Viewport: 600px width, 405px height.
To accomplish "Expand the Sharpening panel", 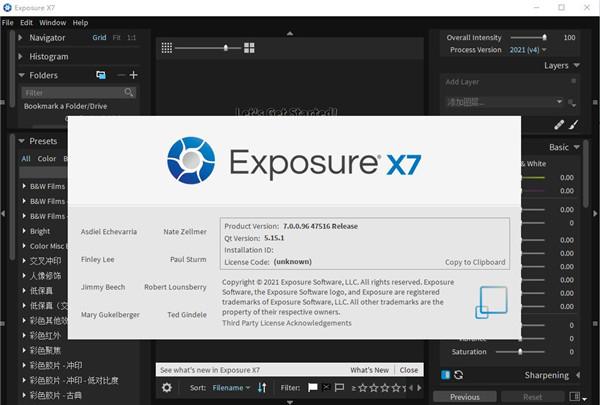I will point(578,375).
